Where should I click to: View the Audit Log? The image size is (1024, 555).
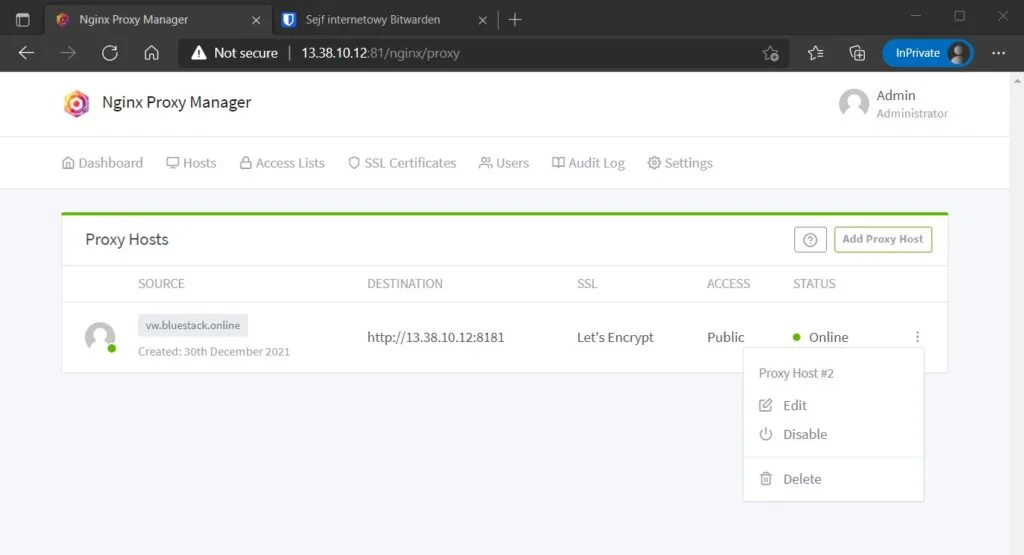(x=588, y=163)
